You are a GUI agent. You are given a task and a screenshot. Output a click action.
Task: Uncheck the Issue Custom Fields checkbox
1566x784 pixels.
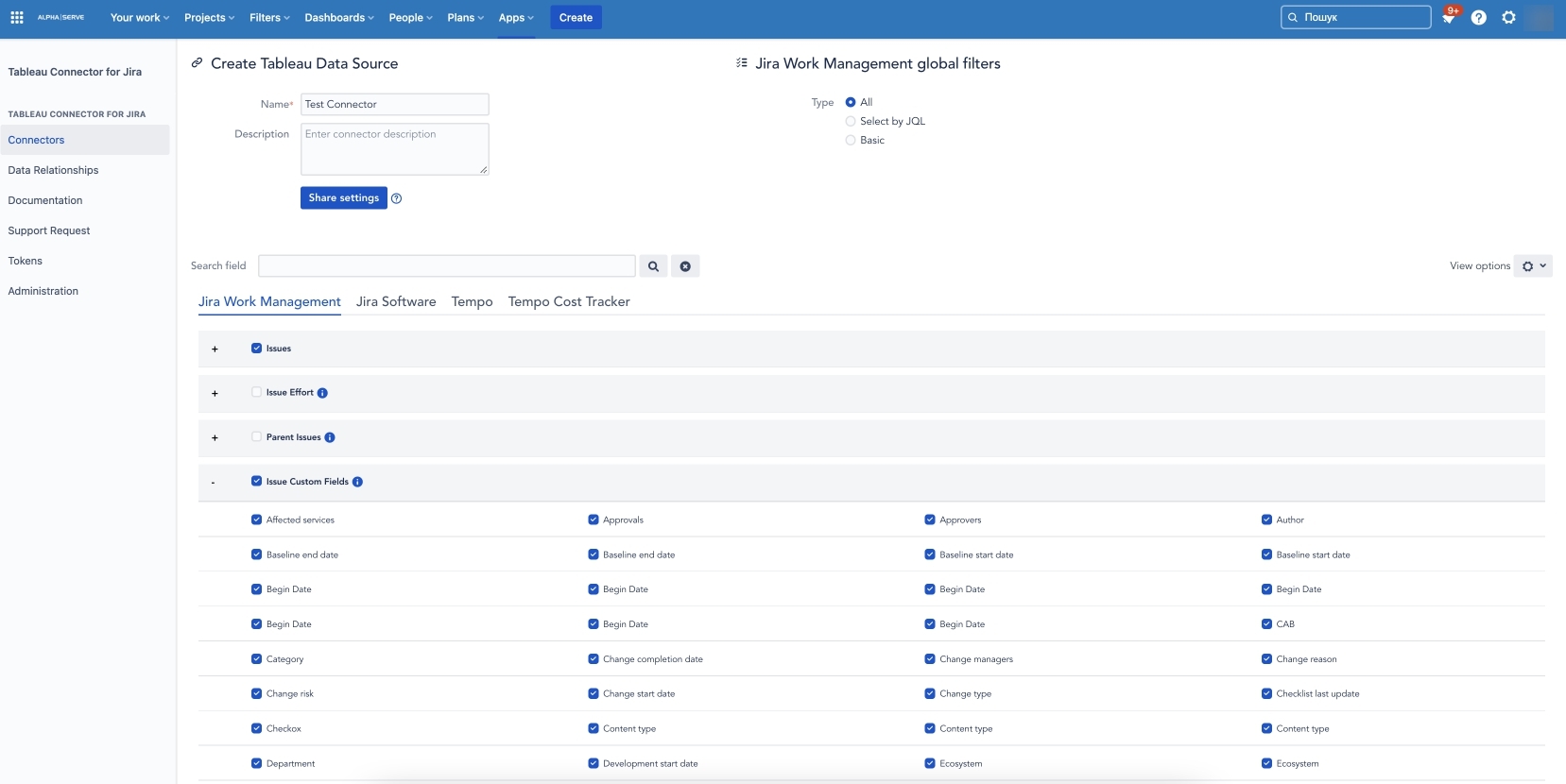tap(256, 481)
